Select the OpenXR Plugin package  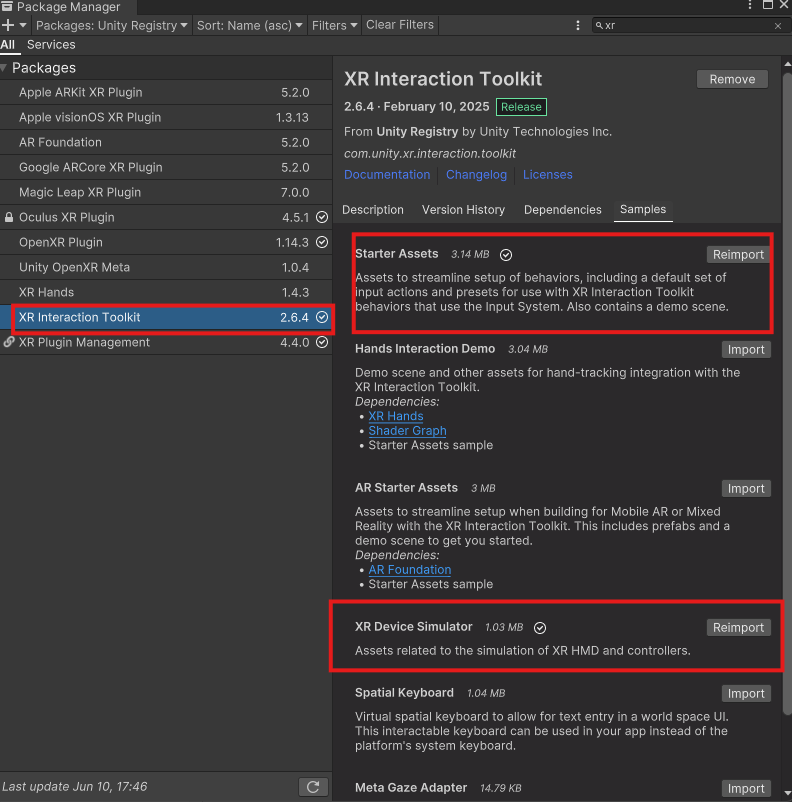click(x=166, y=242)
